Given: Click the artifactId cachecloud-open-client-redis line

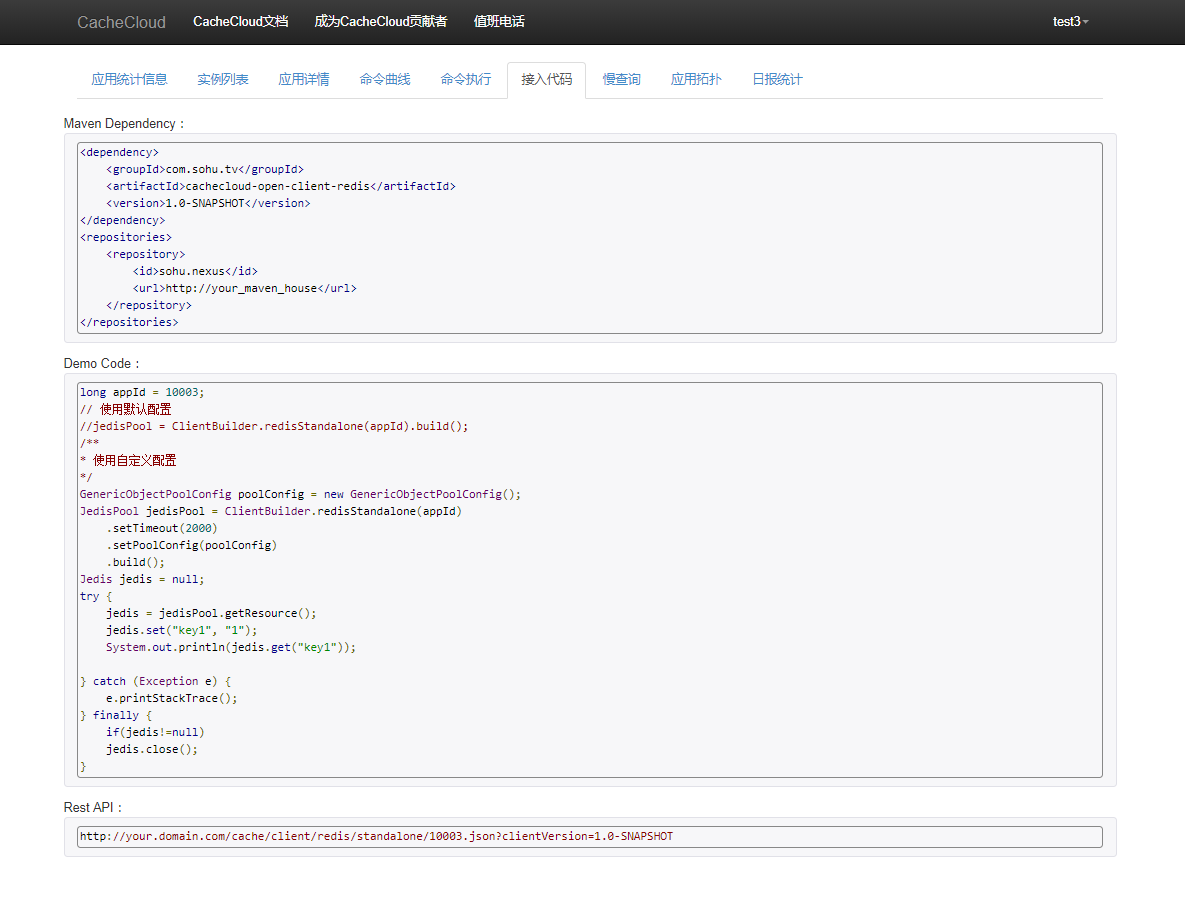Looking at the screenshot, I should 281,187.
